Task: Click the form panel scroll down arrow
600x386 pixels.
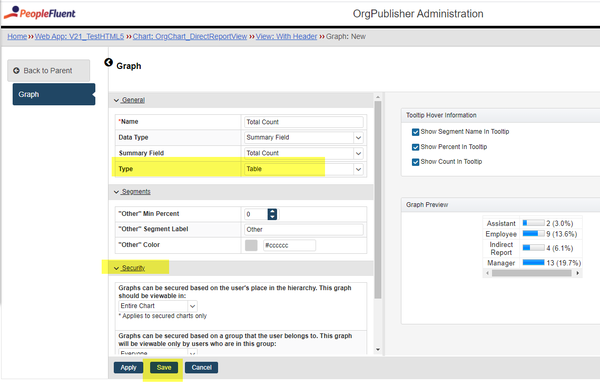Action: point(378,349)
